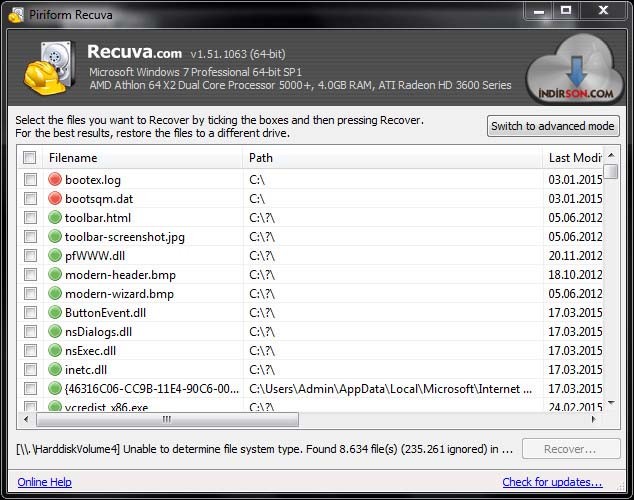
Task: Click the horizontal scrollbar thumb
Action: point(167,420)
